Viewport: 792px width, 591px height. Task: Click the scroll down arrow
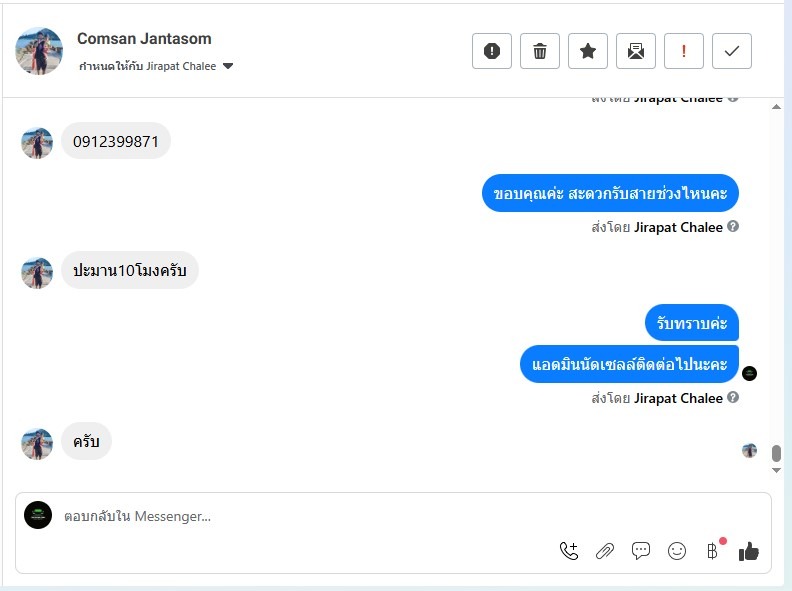click(x=776, y=470)
